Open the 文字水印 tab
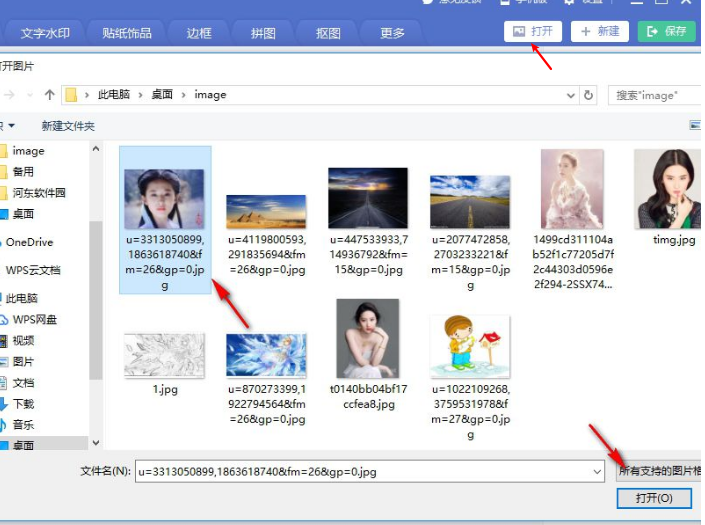 45,33
